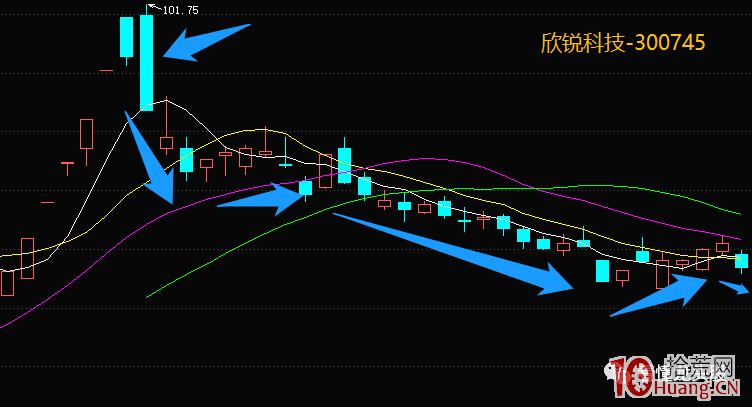Screen dimensions: 752x407
Task: Select the last cyan candlestick at far right
Action: click(741, 261)
